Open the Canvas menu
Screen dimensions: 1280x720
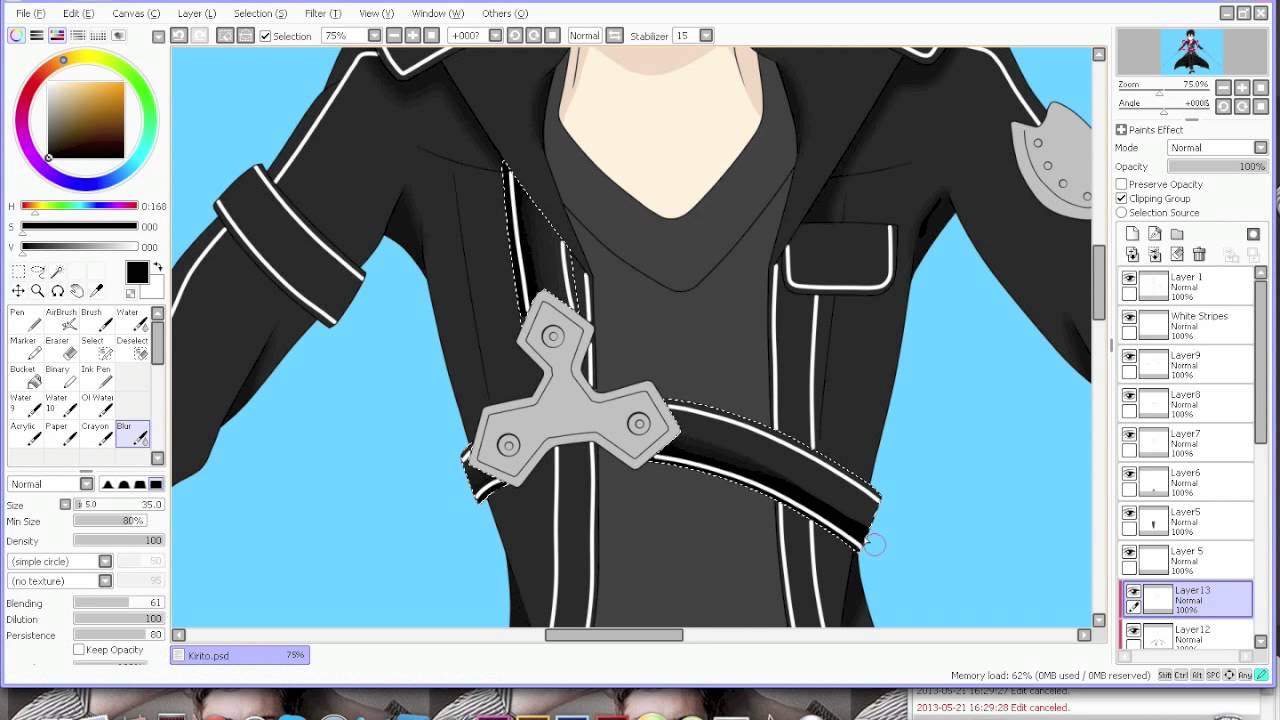136,13
